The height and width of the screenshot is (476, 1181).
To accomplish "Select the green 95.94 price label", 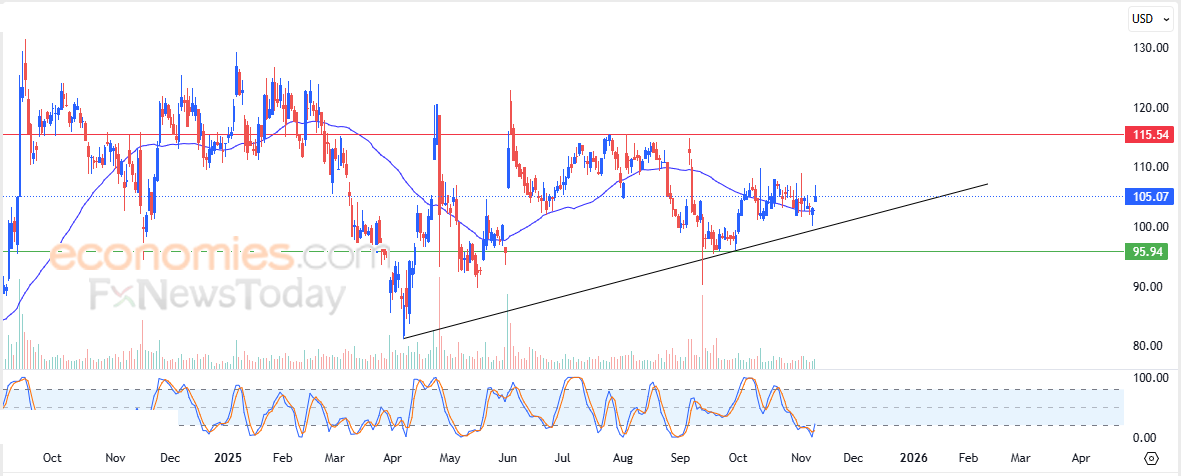I will coord(1146,252).
